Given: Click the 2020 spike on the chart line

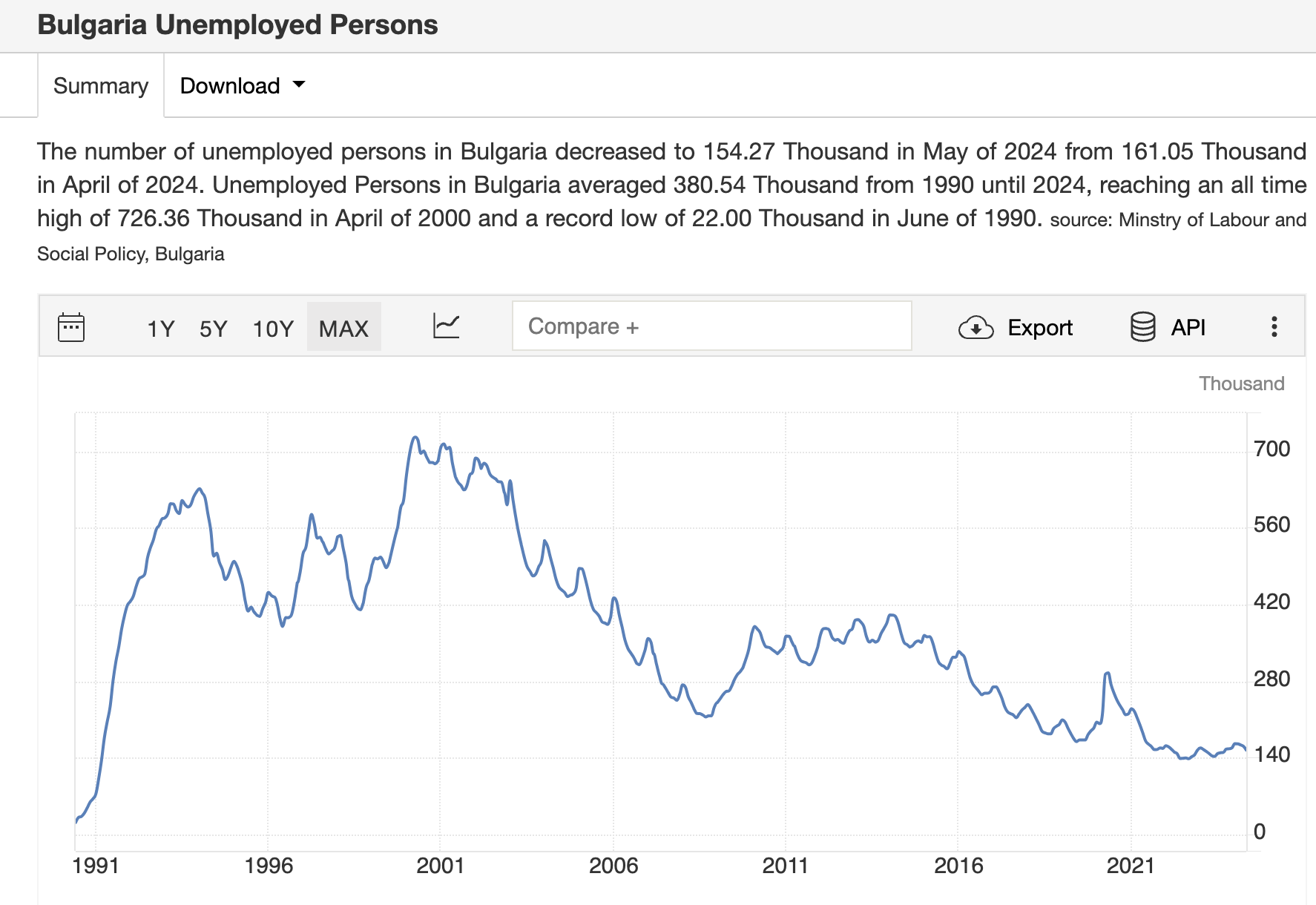Looking at the screenshot, I should click(1107, 674).
